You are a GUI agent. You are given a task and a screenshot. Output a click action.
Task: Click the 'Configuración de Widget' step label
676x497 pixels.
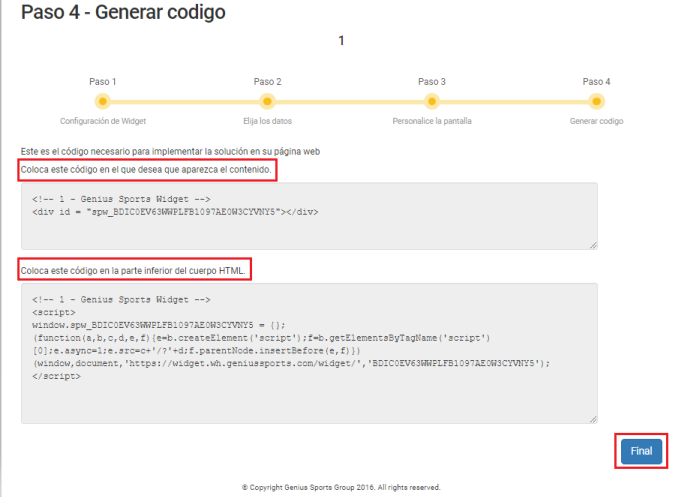[103, 121]
